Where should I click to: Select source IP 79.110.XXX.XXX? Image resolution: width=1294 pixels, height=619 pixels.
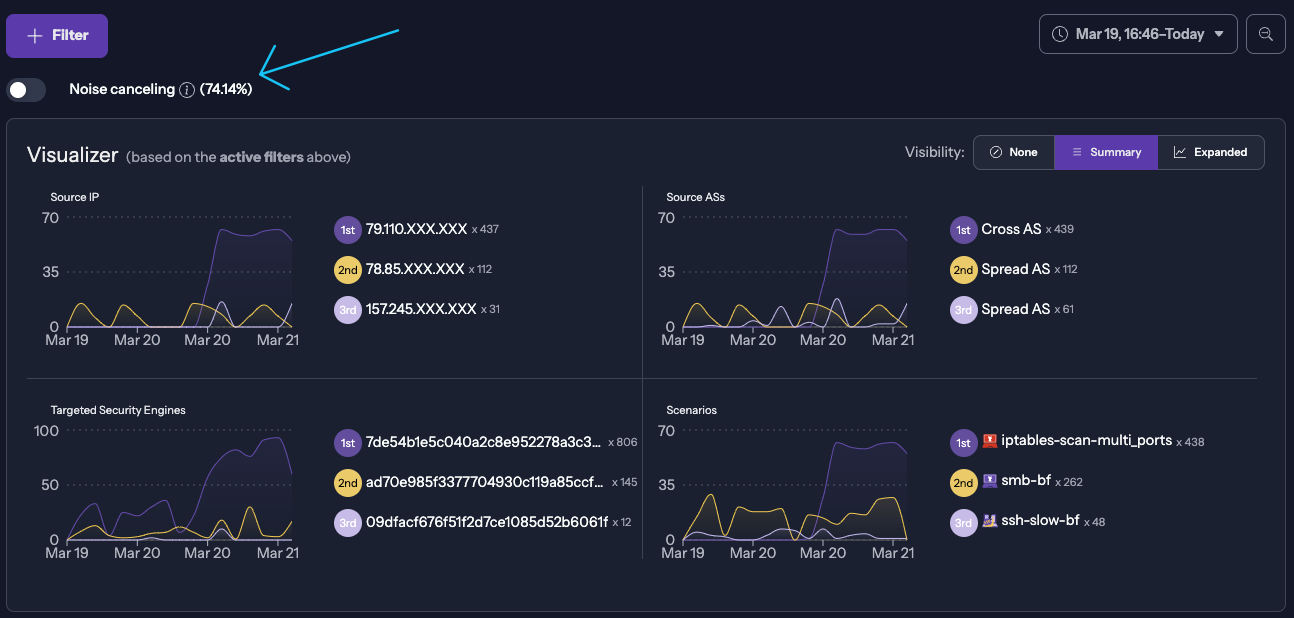pyautogui.click(x=416, y=229)
